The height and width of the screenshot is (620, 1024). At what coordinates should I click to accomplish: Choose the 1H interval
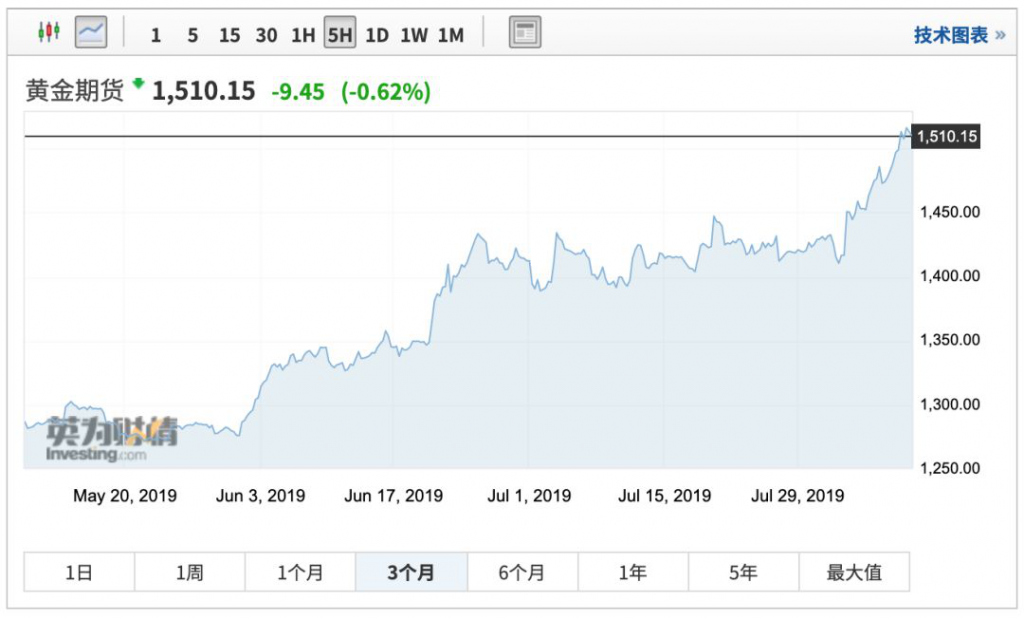(x=302, y=35)
